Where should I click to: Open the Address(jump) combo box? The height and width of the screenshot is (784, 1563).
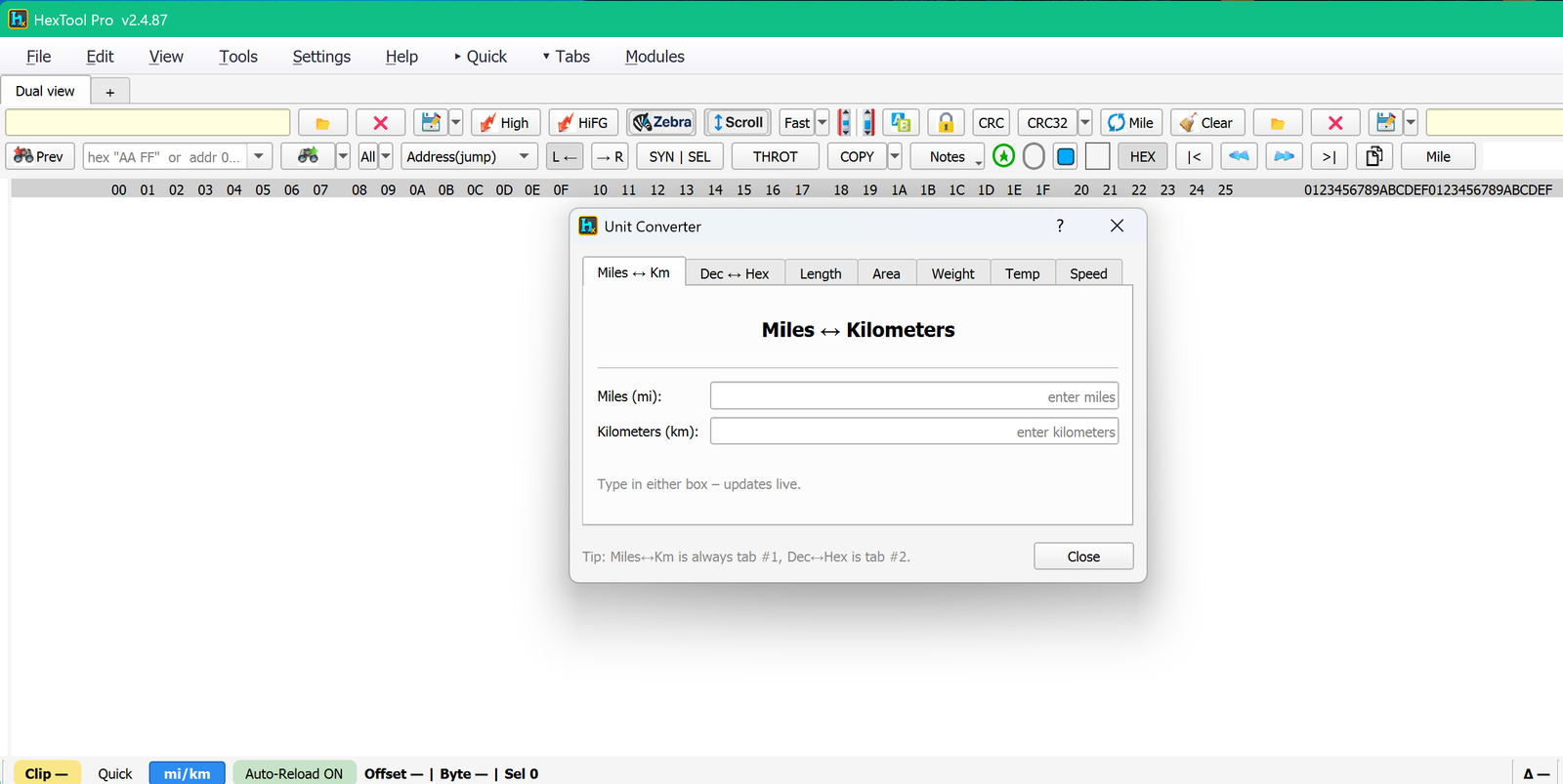469,156
